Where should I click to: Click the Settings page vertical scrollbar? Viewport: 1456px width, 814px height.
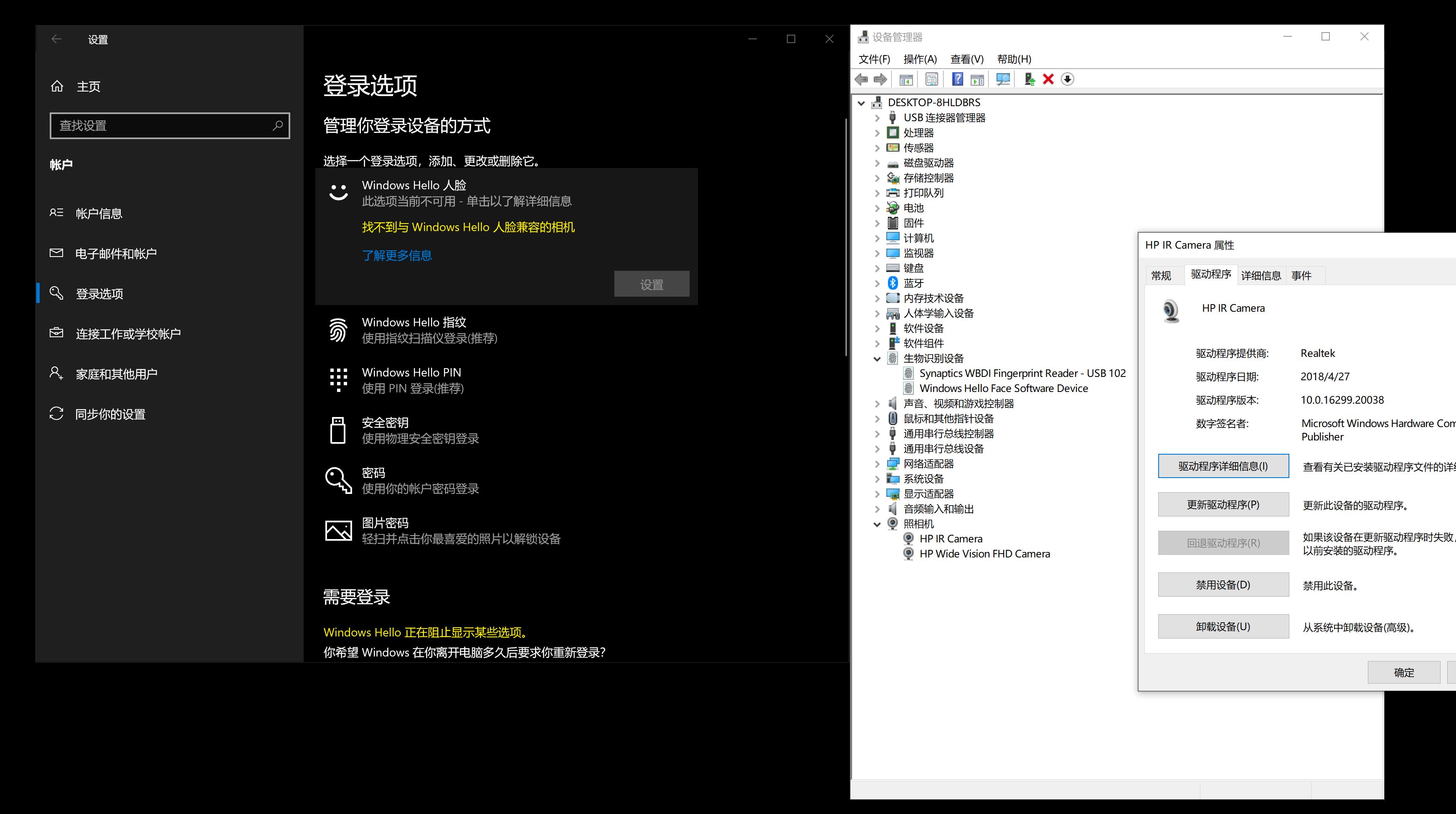pos(845,238)
